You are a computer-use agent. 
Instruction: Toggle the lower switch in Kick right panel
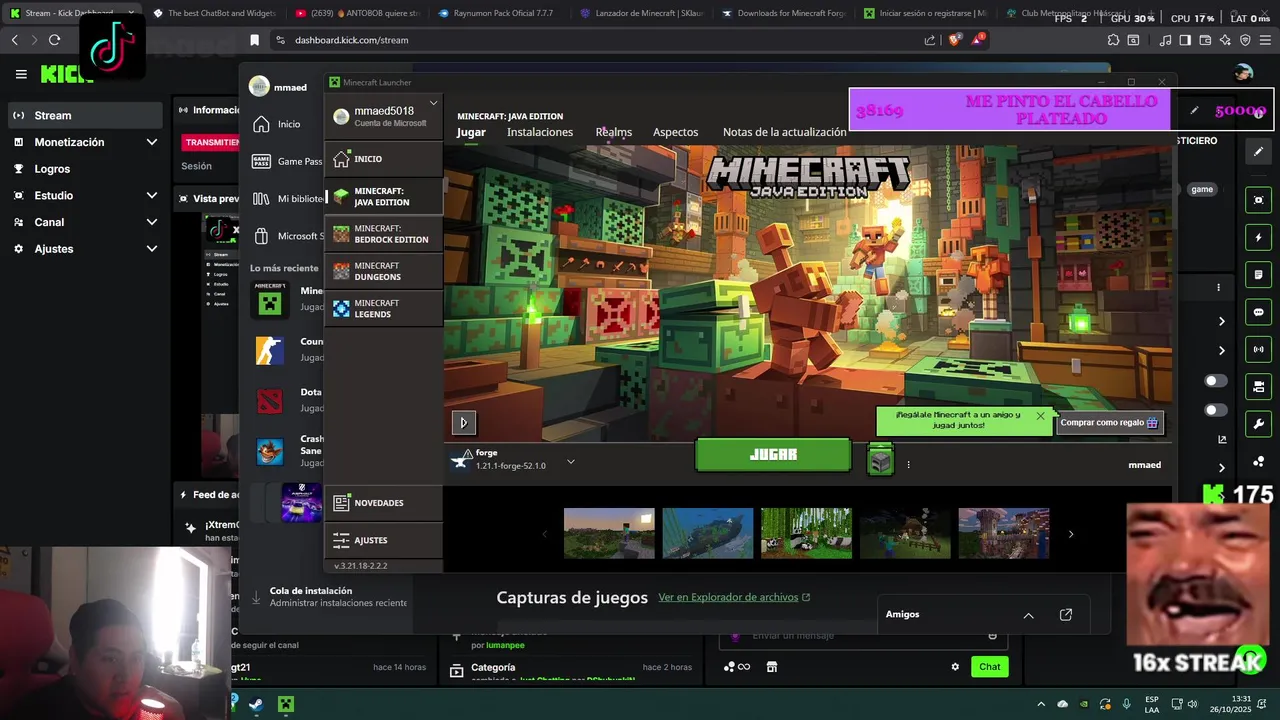coord(1216,410)
